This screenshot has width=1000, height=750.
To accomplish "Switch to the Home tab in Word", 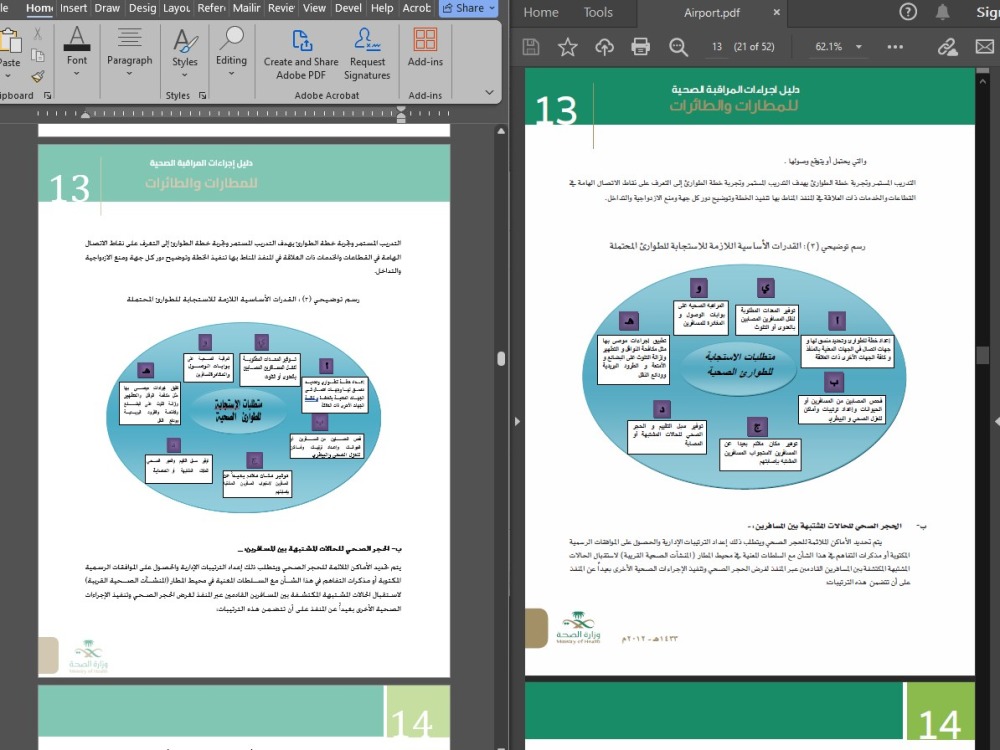I will coord(40,8).
